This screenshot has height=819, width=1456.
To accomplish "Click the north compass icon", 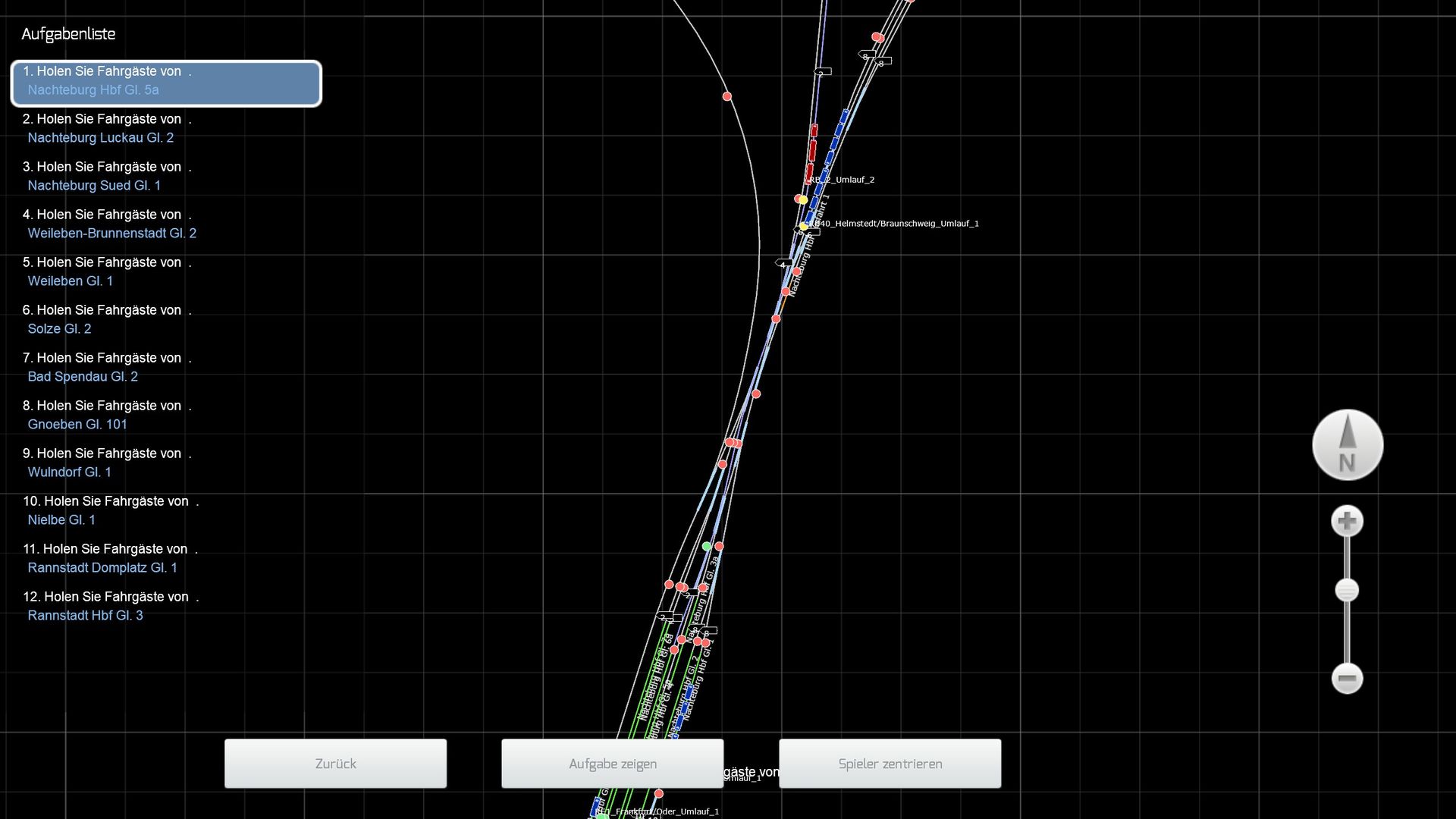I will 1348,445.
